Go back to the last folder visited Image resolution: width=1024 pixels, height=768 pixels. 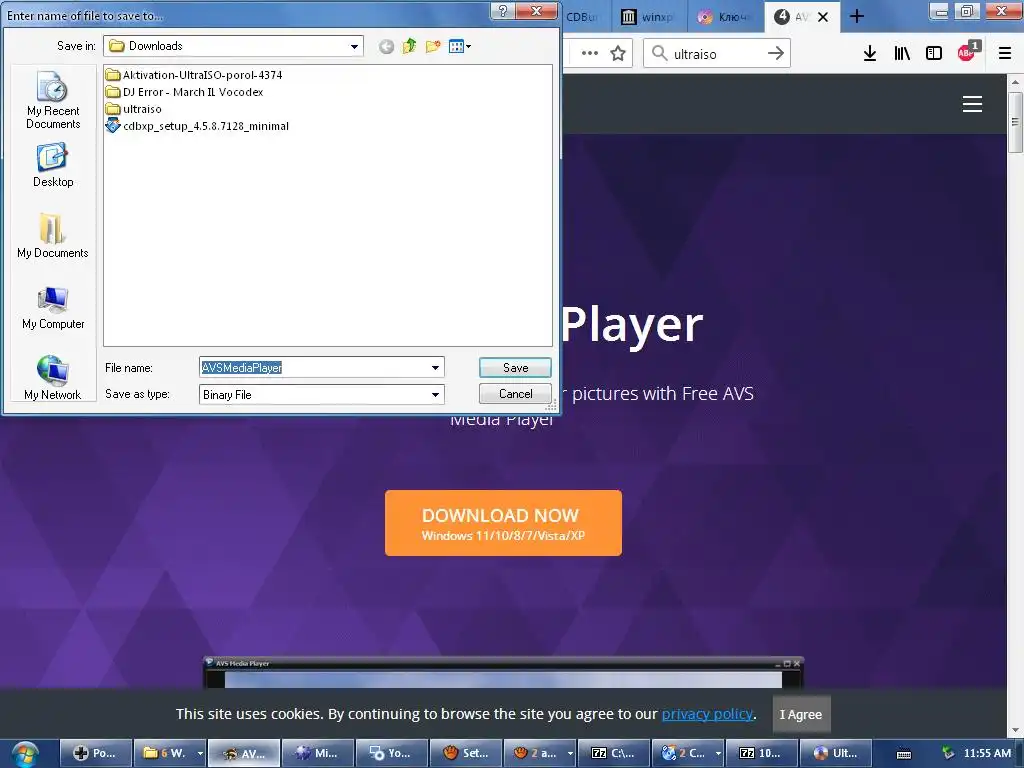[x=386, y=46]
